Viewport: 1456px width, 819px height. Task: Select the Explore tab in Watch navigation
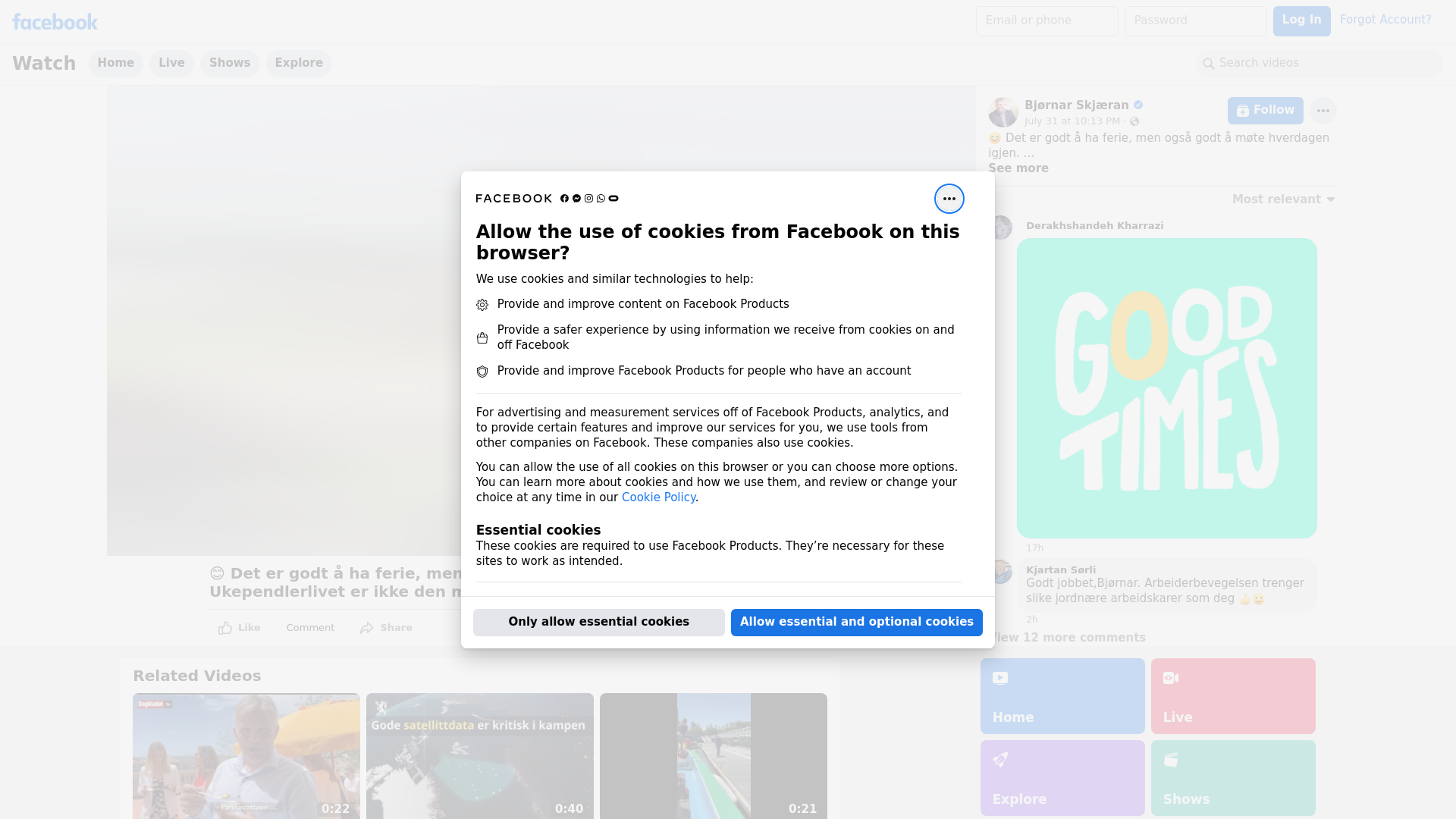tap(299, 64)
